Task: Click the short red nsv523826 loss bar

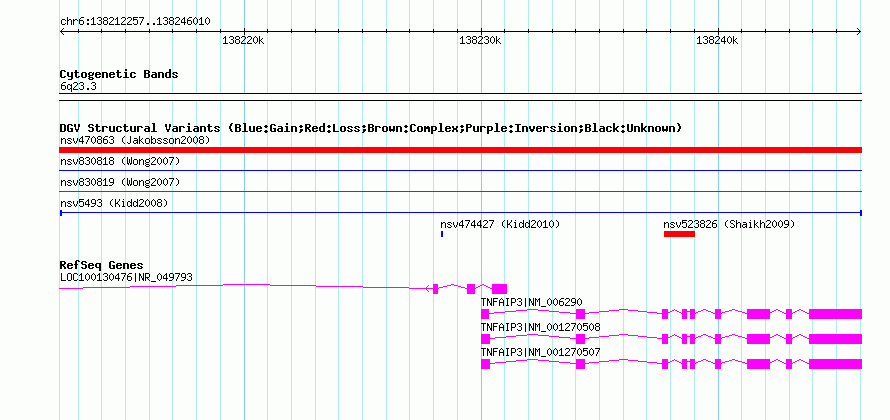Action: coord(679,234)
